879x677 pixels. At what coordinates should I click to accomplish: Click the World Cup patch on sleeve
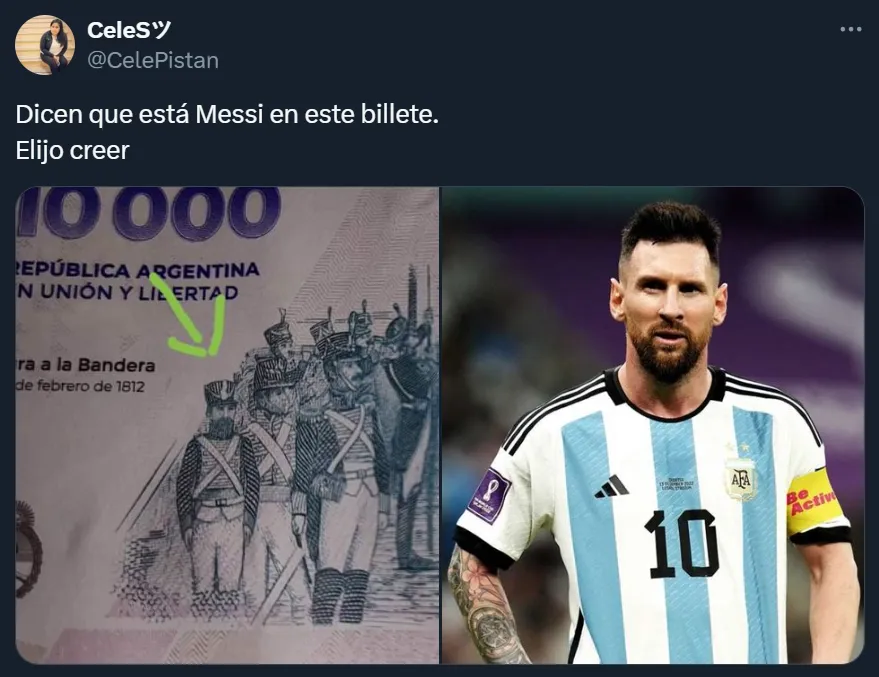(491, 495)
